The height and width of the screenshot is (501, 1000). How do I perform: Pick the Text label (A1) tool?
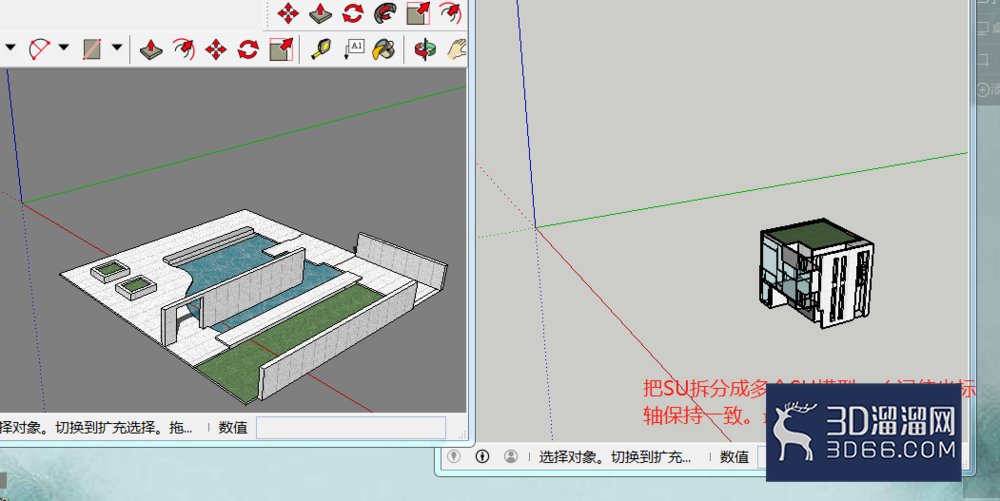pyautogui.click(x=354, y=48)
